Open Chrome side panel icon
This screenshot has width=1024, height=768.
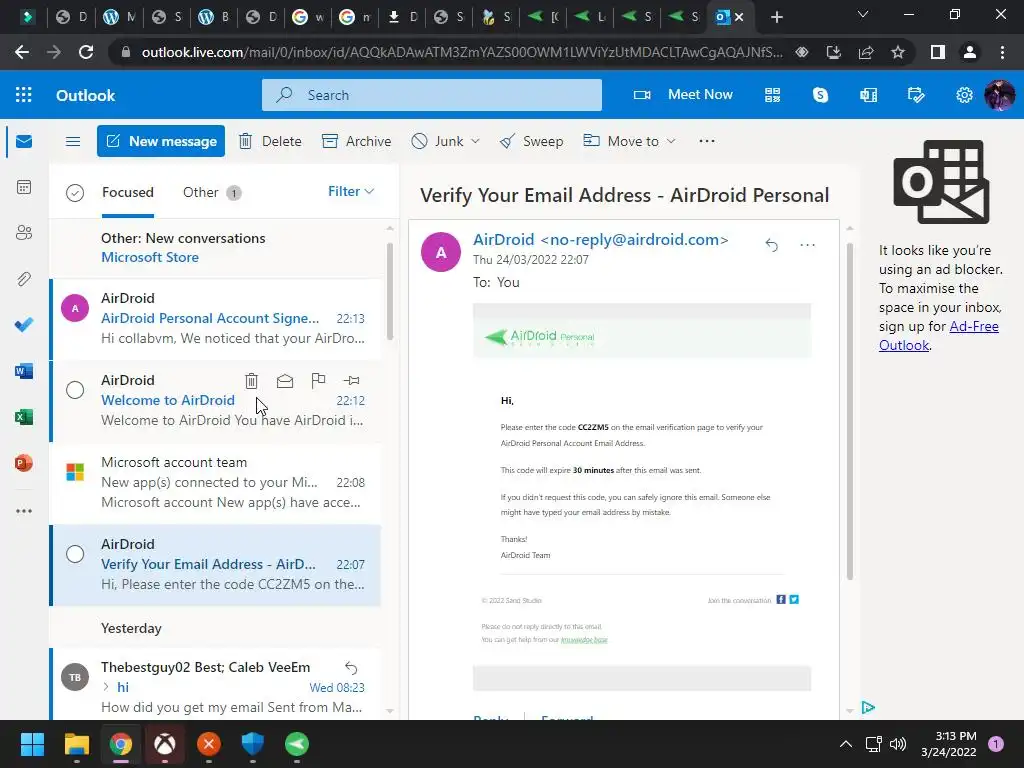(x=938, y=52)
